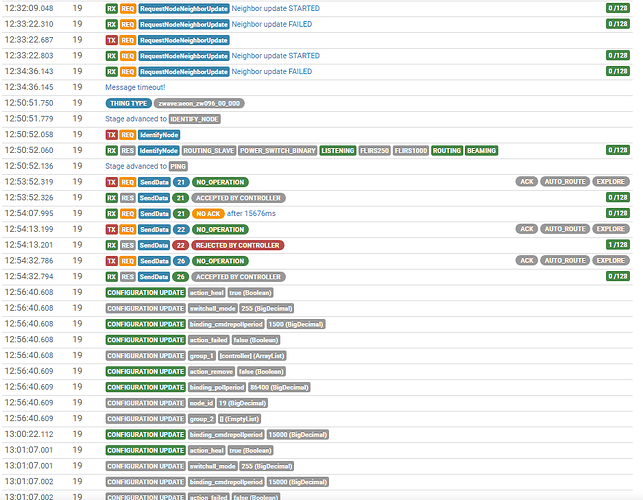Click the zwave:aeon_zw096_00_000 thing type value
Viewport: 643px width, 500px height.
(199, 103)
